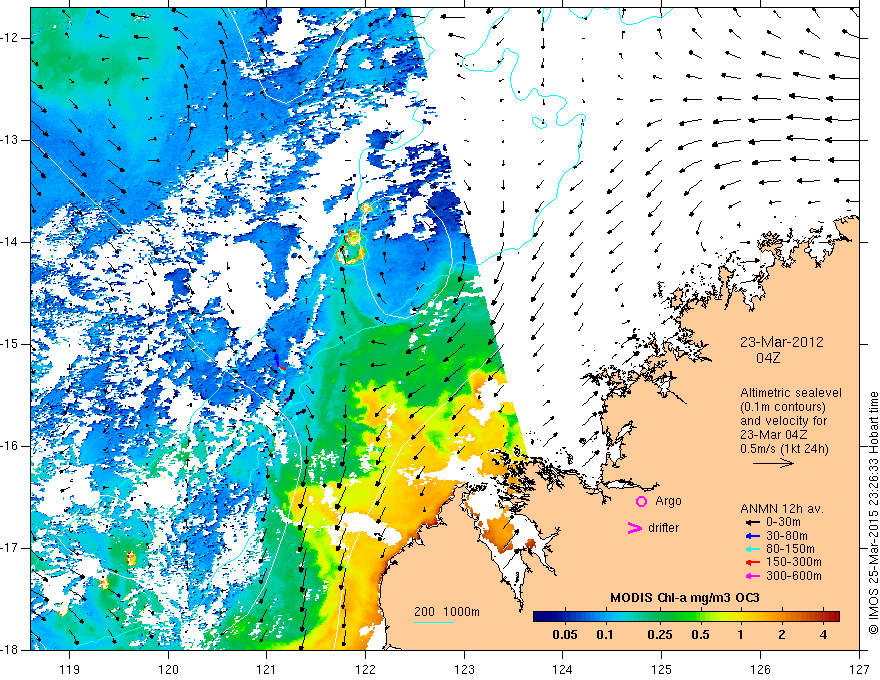Click the red-orange chlorophyll patch near 119.6E 17S
The image size is (880, 680).
(x=131, y=558)
